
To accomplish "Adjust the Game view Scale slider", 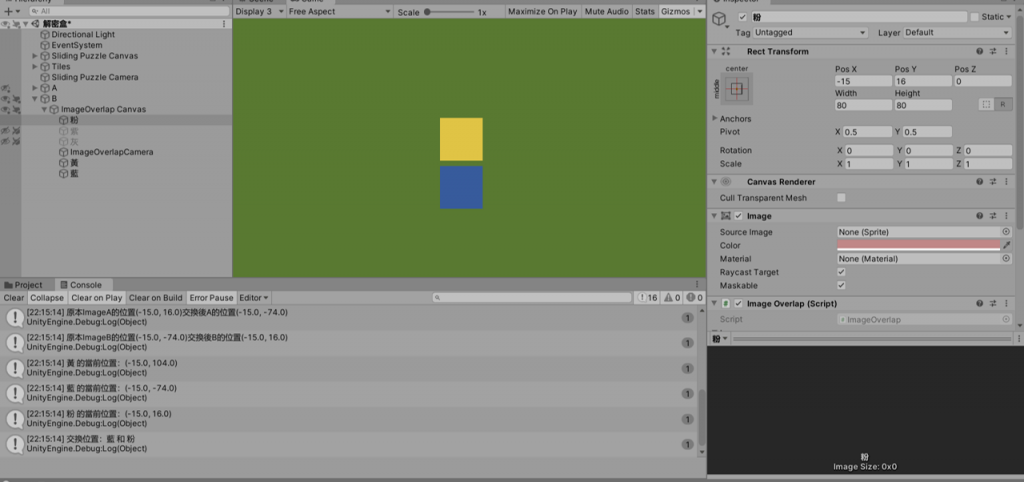I will [x=449, y=12].
